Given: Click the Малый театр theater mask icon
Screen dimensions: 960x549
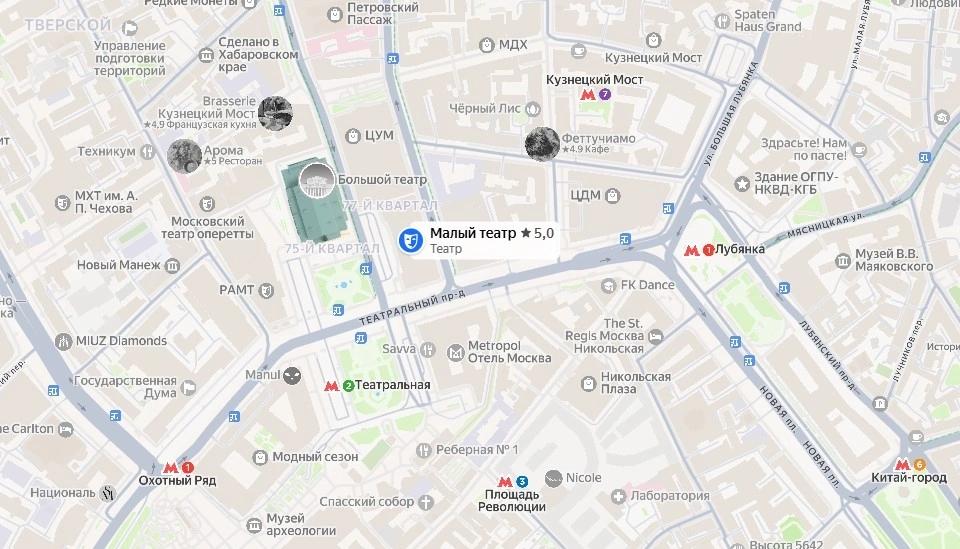Looking at the screenshot, I should tap(411, 241).
